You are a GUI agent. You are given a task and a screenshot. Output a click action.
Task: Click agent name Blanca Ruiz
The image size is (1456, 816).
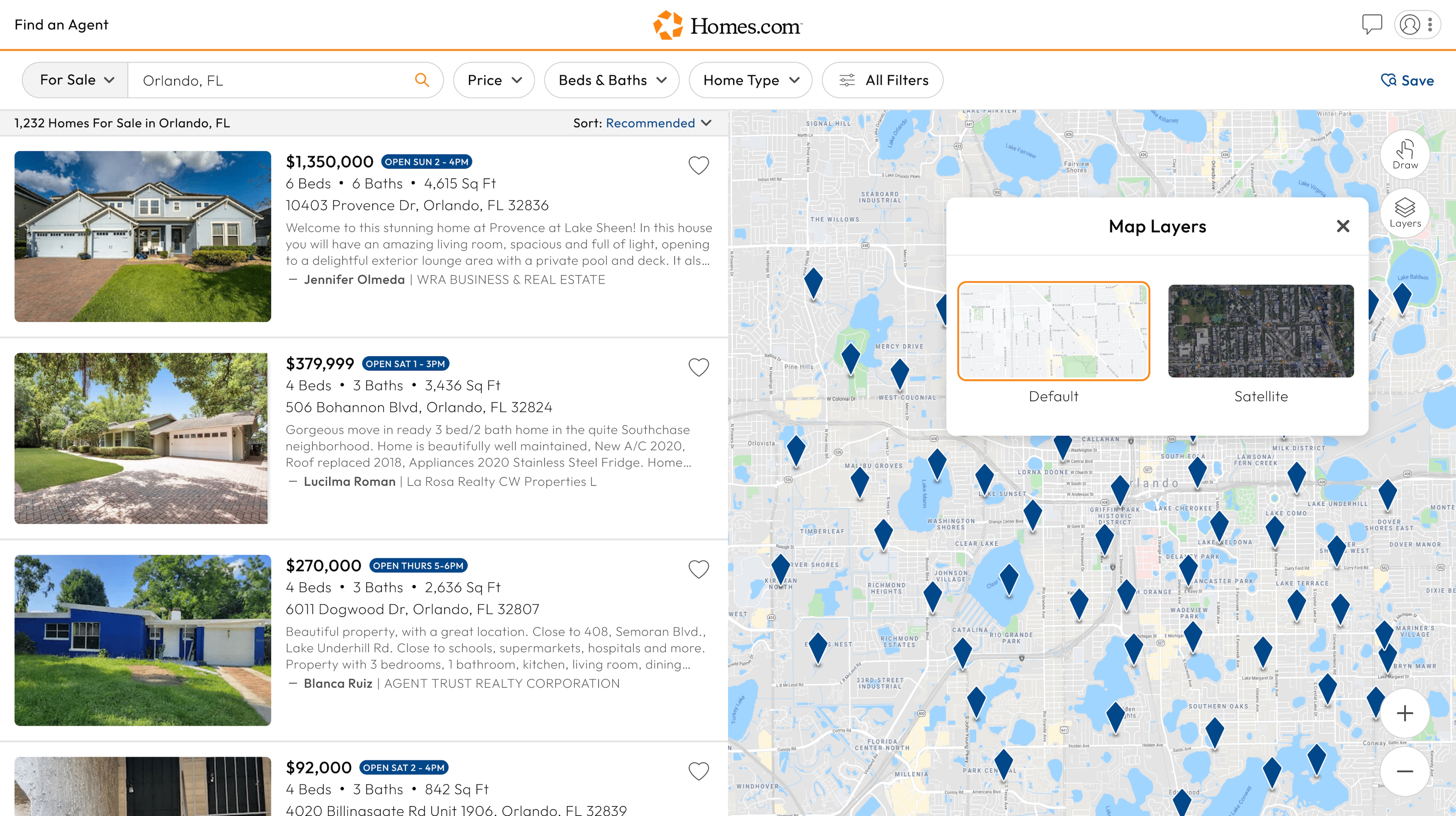pos(338,683)
